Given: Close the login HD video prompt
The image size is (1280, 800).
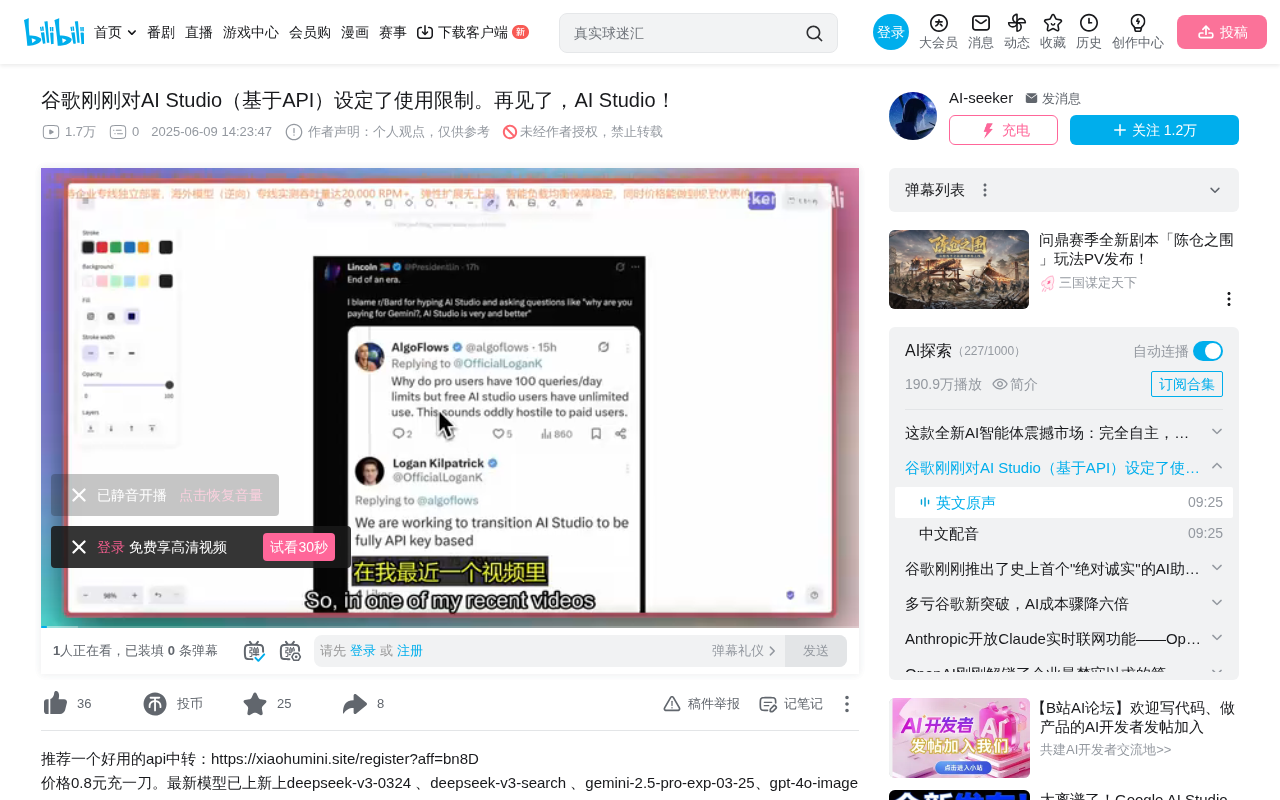Looking at the screenshot, I should click(x=79, y=547).
